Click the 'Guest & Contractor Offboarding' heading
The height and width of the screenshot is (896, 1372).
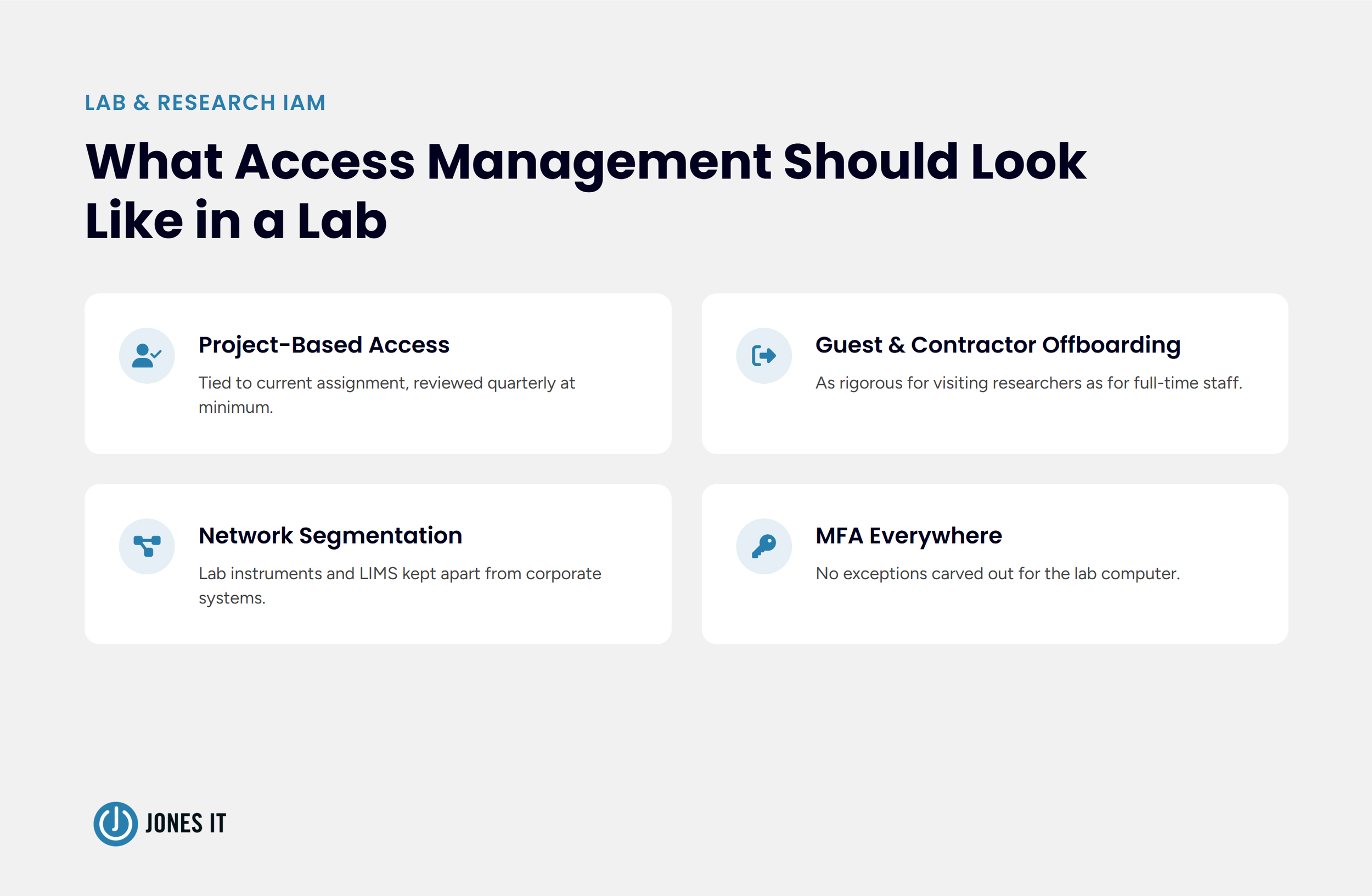(998, 345)
